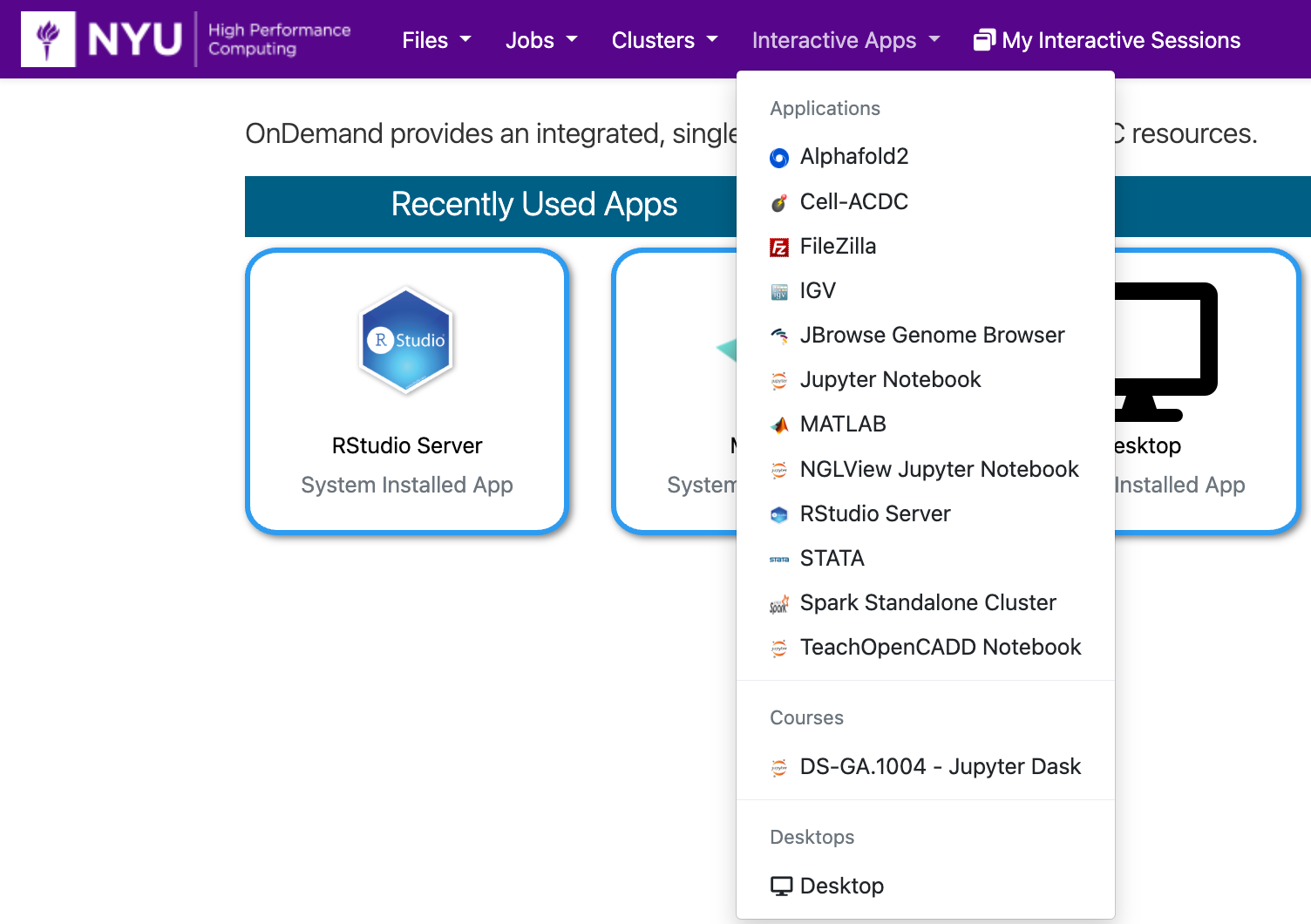Image resolution: width=1311 pixels, height=924 pixels.
Task: Click the large black monitor graphic
Action: coord(1166,351)
